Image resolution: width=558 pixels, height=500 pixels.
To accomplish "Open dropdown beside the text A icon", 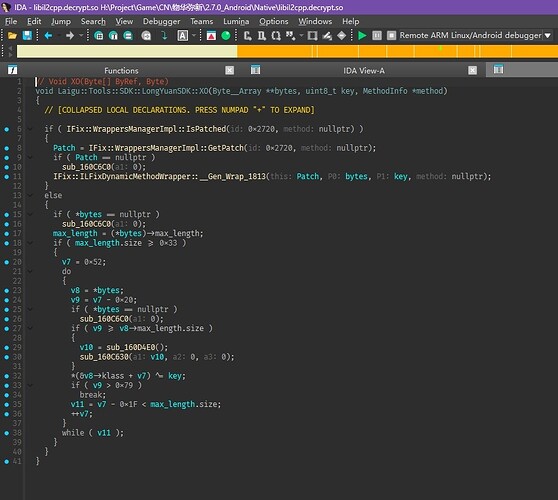I will pyautogui.click(x=194, y=36).
